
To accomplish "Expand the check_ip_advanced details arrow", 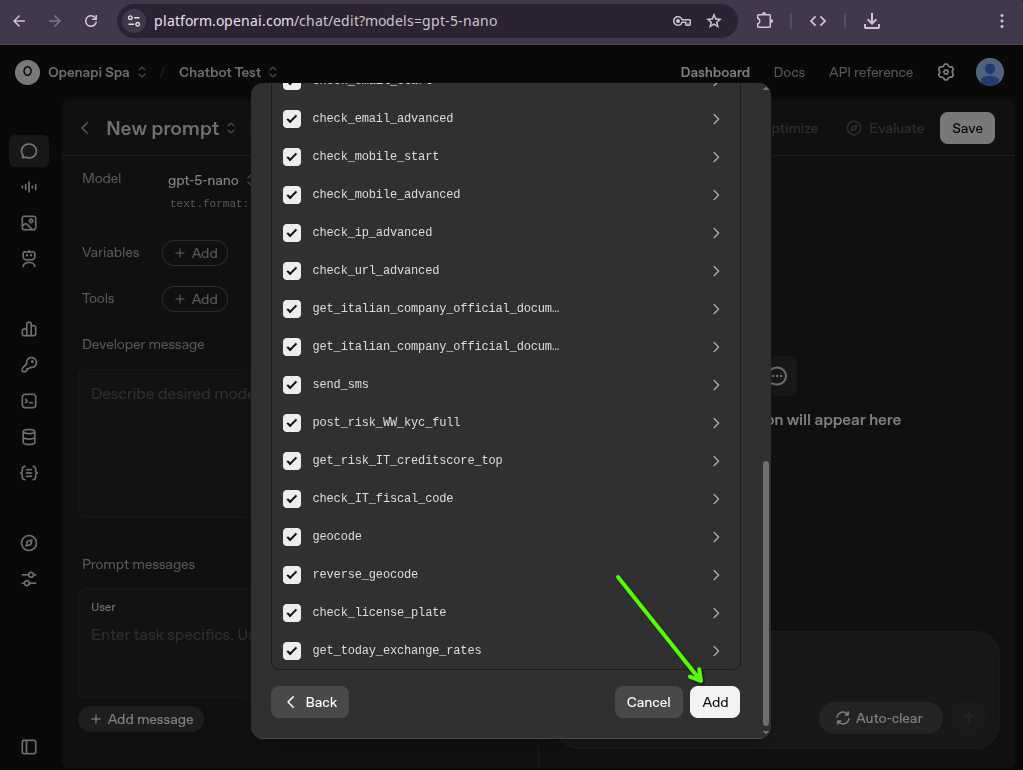I will 716,233.
